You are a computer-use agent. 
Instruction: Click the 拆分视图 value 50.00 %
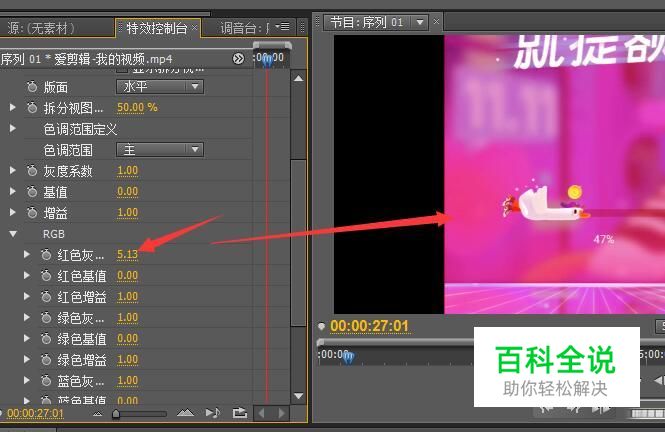(x=137, y=108)
